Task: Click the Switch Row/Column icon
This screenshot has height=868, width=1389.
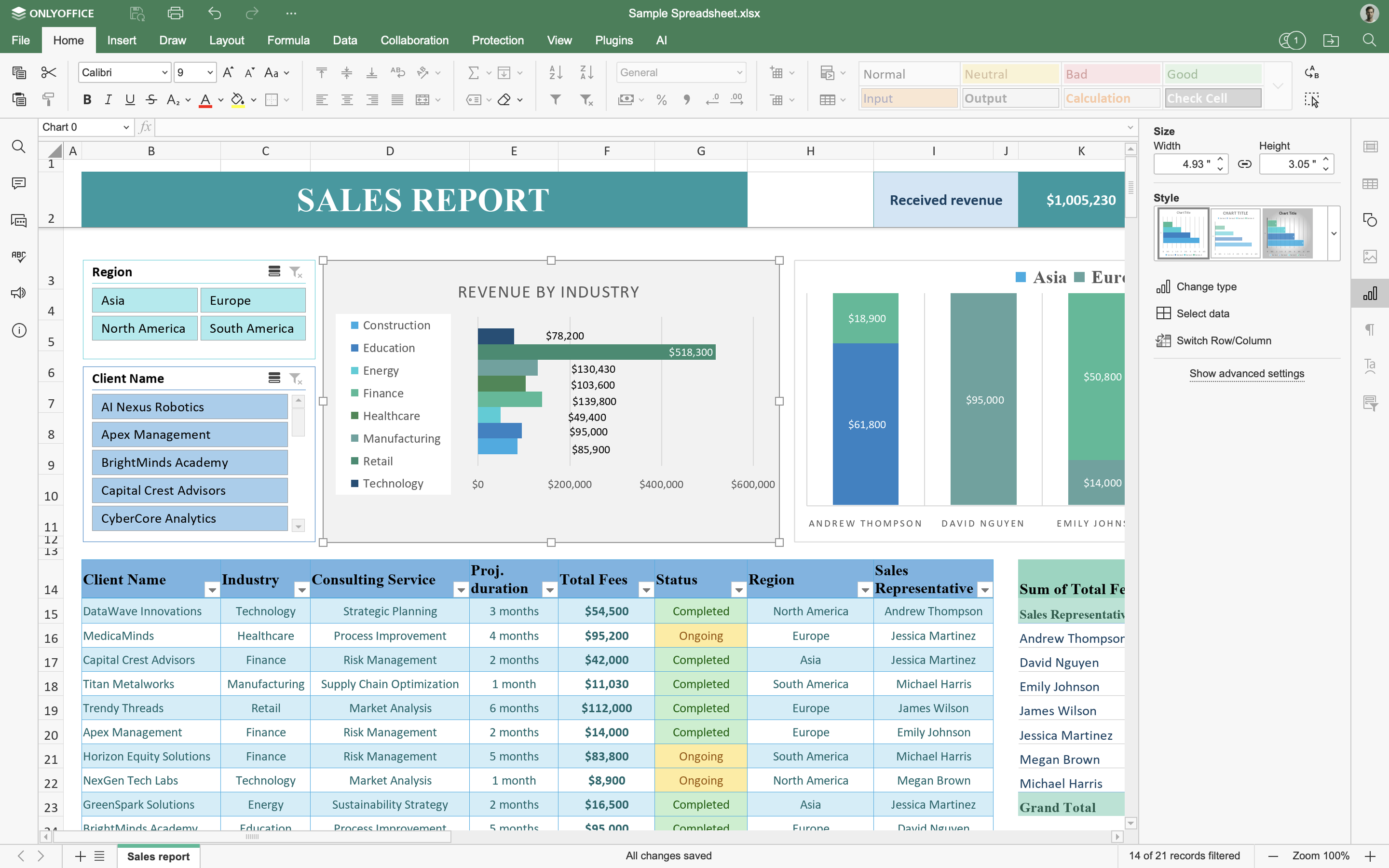Action: point(1163,340)
